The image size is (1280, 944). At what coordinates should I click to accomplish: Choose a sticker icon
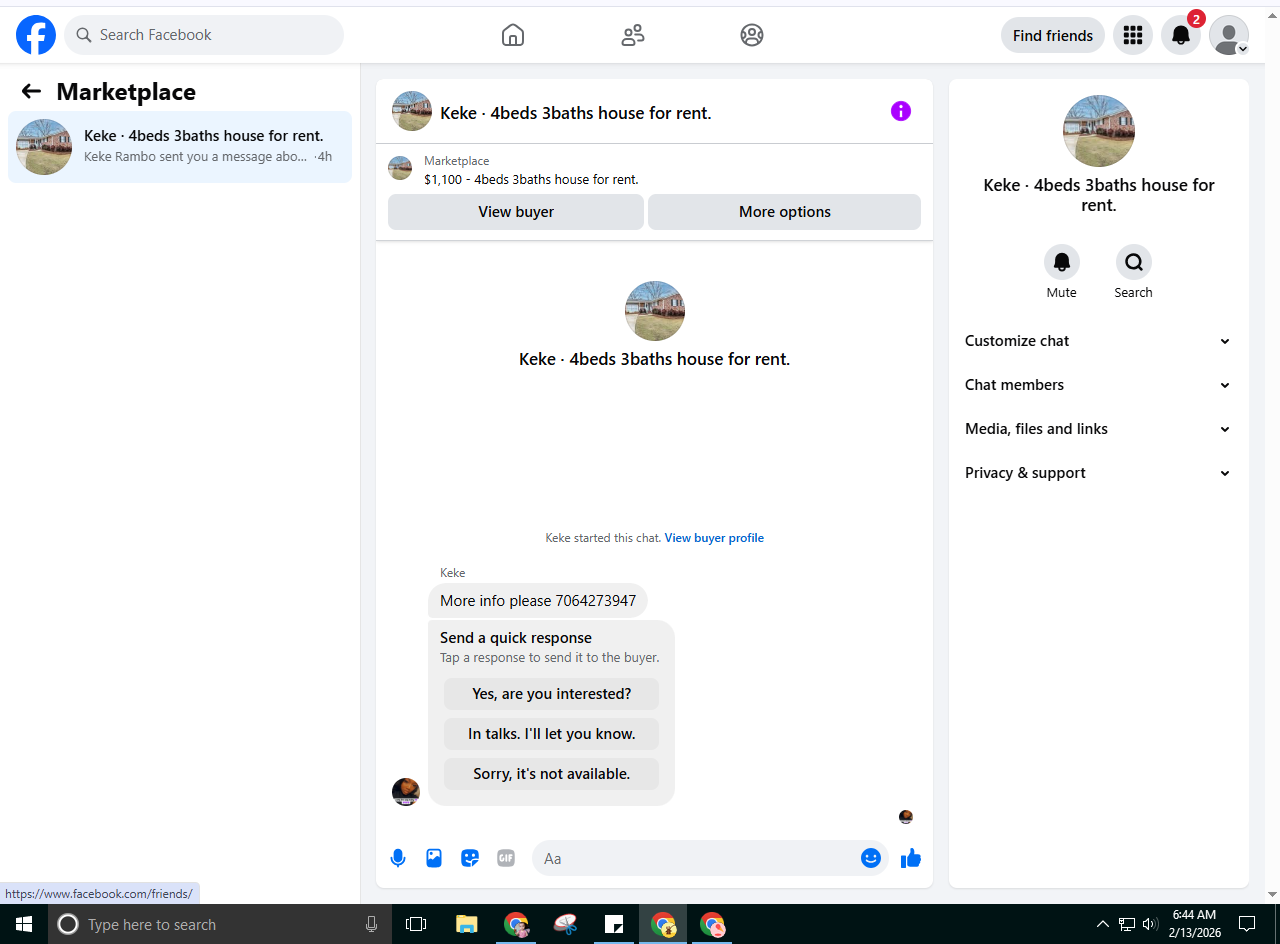[x=470, y=858]
